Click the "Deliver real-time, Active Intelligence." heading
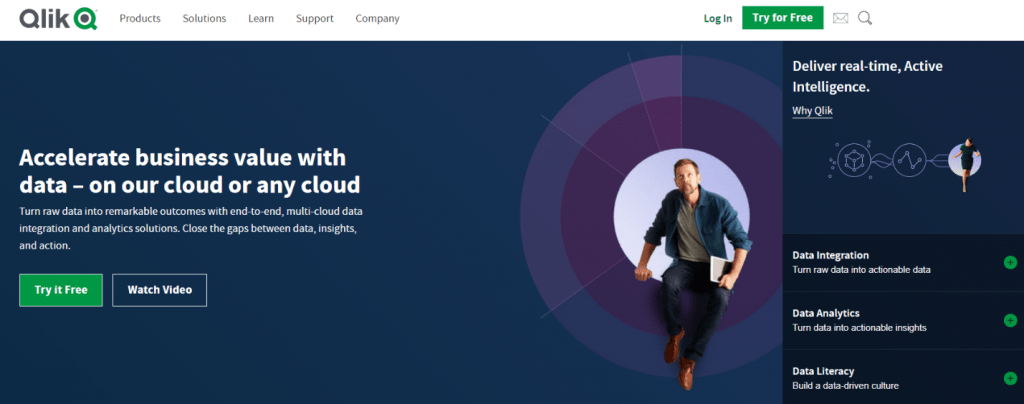 coord(867,76)
